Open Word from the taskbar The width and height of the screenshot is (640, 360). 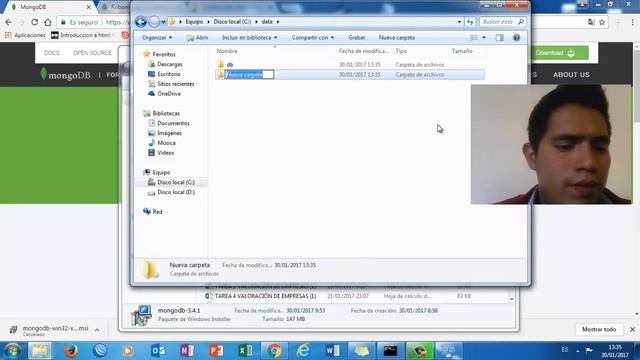pyautogui.click(x=332, y=351)
